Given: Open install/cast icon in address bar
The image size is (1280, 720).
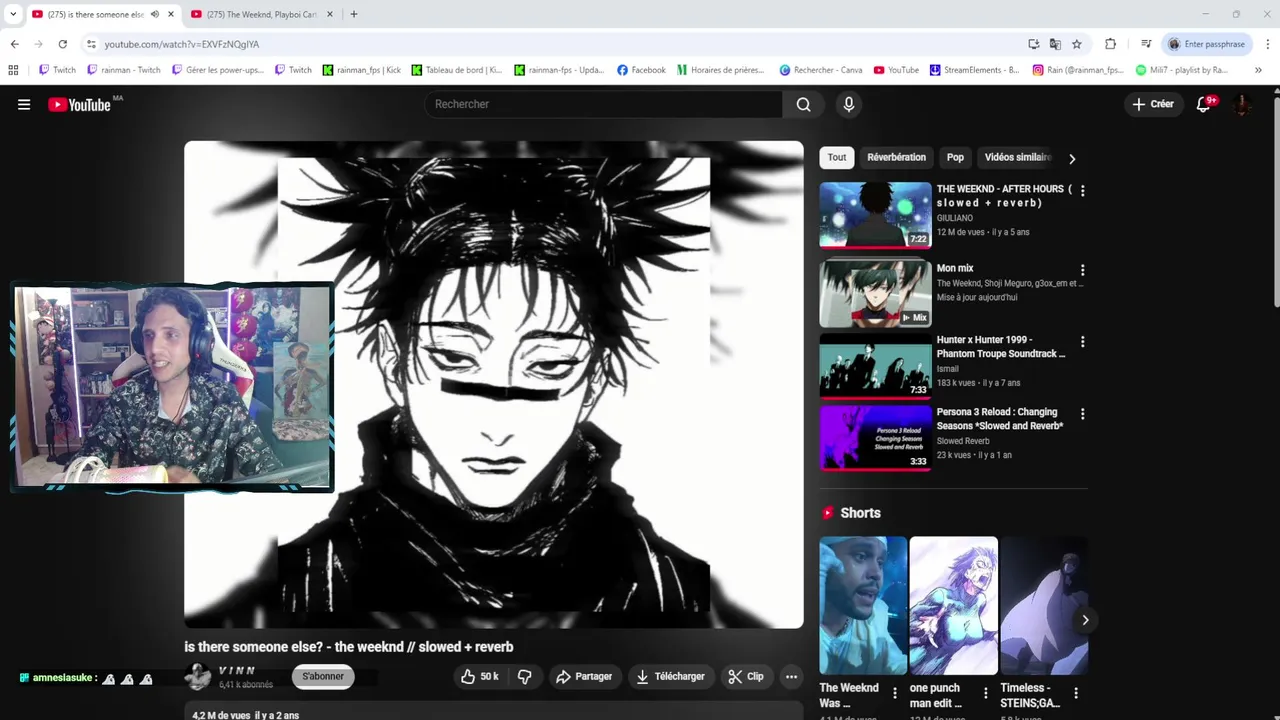Looking at the screenshot, I should click(x=1033, y=44).
